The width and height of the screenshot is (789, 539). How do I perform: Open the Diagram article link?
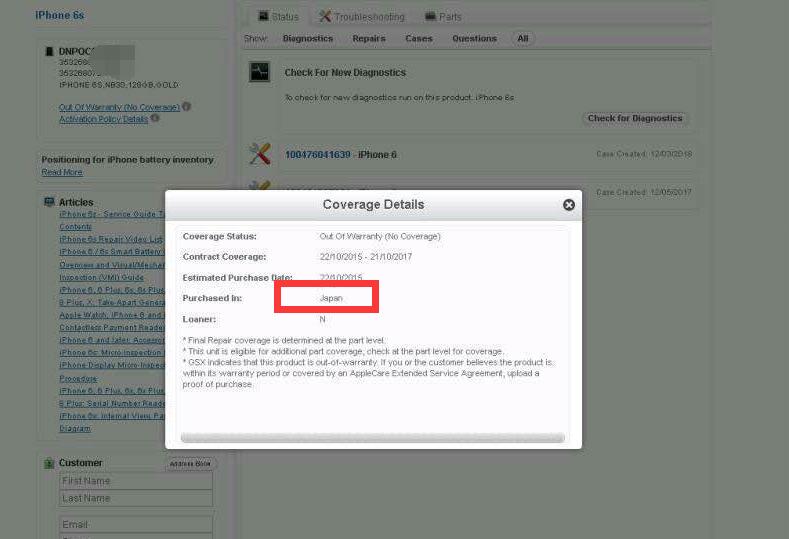[x=75, y=429]
